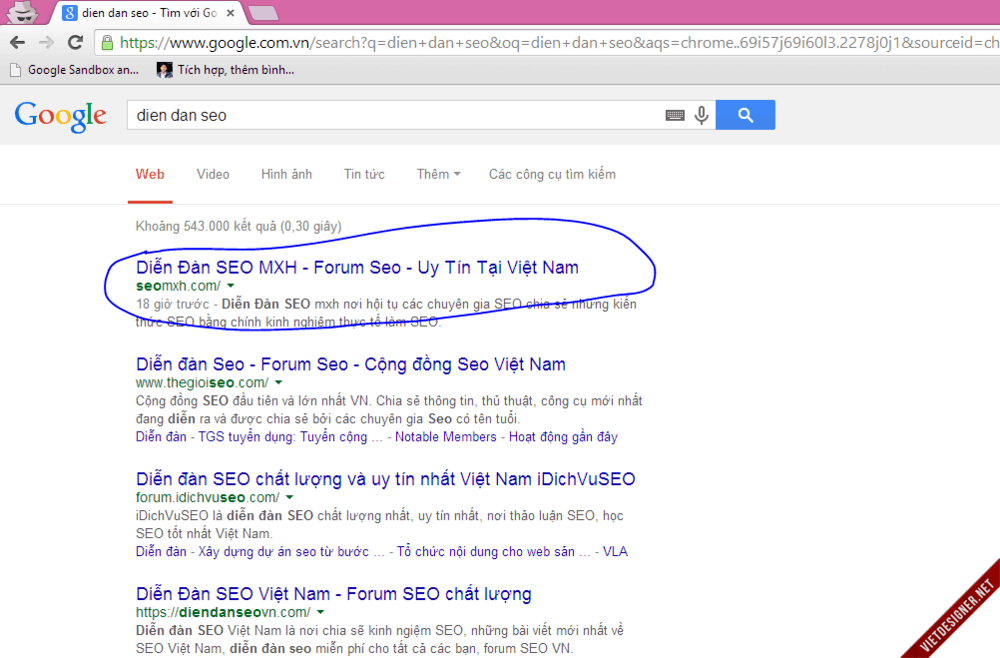1000x658 pixels.
Task: Open 'Diễn Đàn SEO Việt Nam - Forum SEO chất lượng'
Action: pos(334,594)
